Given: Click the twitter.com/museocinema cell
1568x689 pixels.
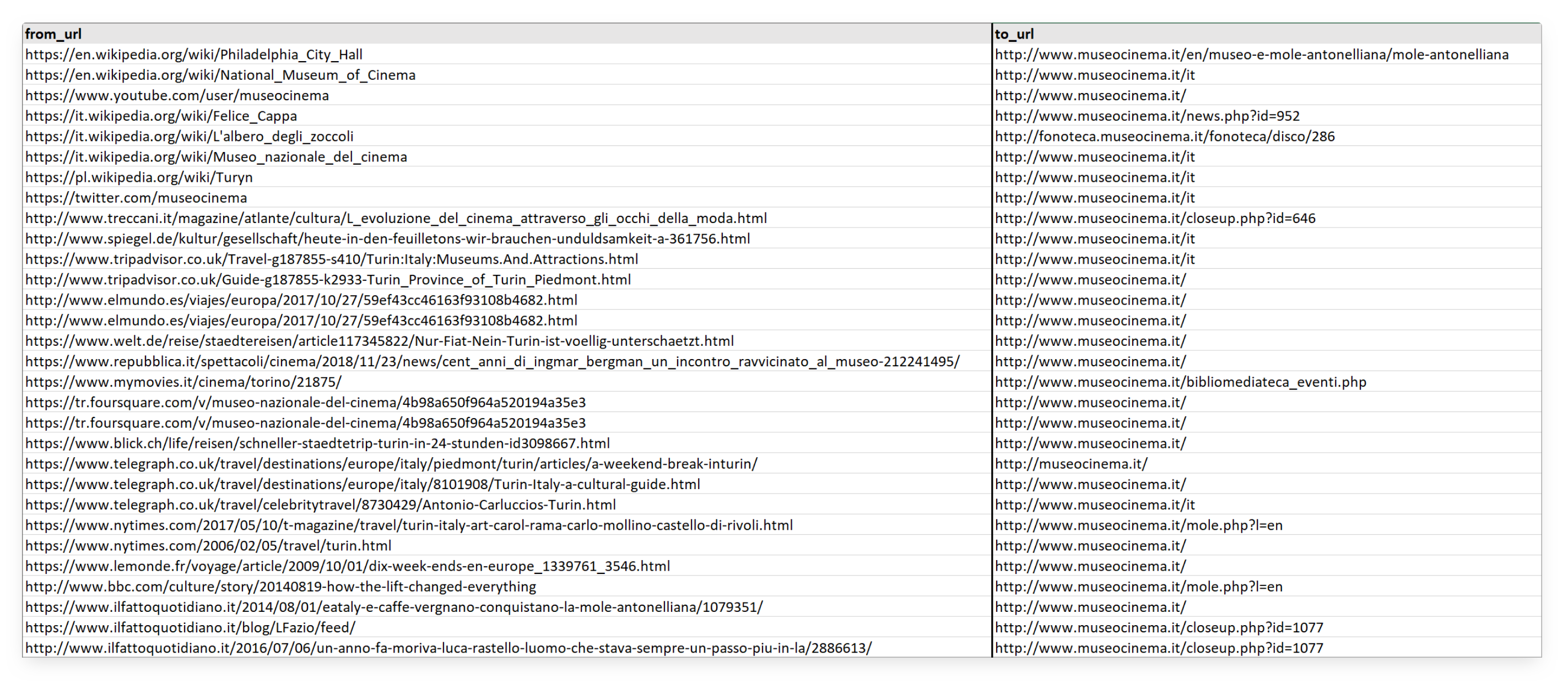Looking at the screenshot, I should [136, 198].
